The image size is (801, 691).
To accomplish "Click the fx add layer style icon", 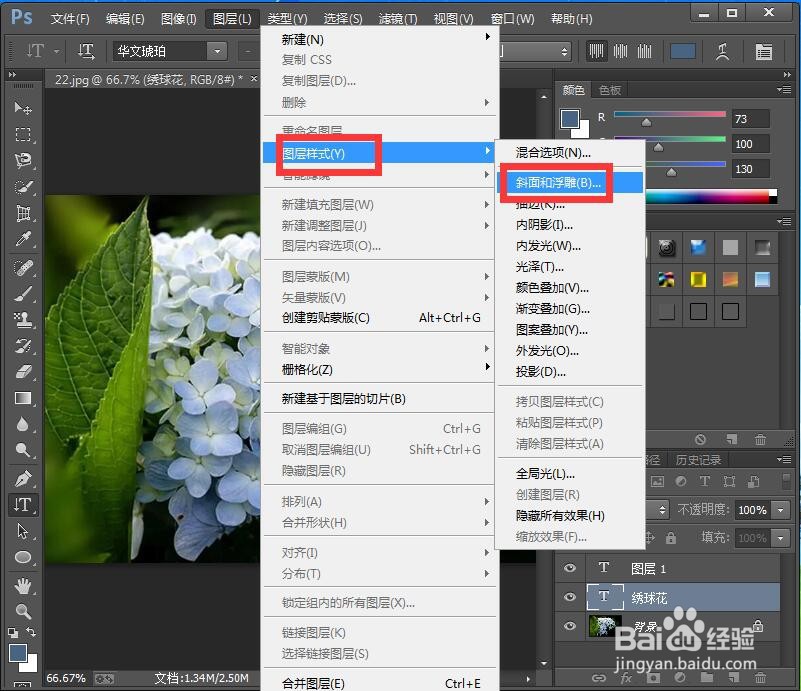I will [626, 678].
